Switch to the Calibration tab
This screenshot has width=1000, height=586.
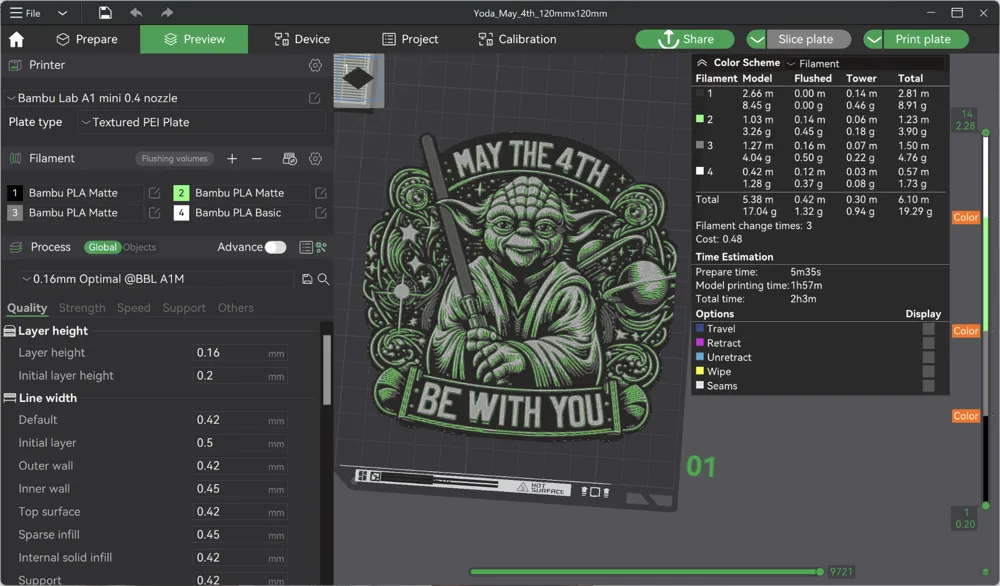[x=517, y=40]
